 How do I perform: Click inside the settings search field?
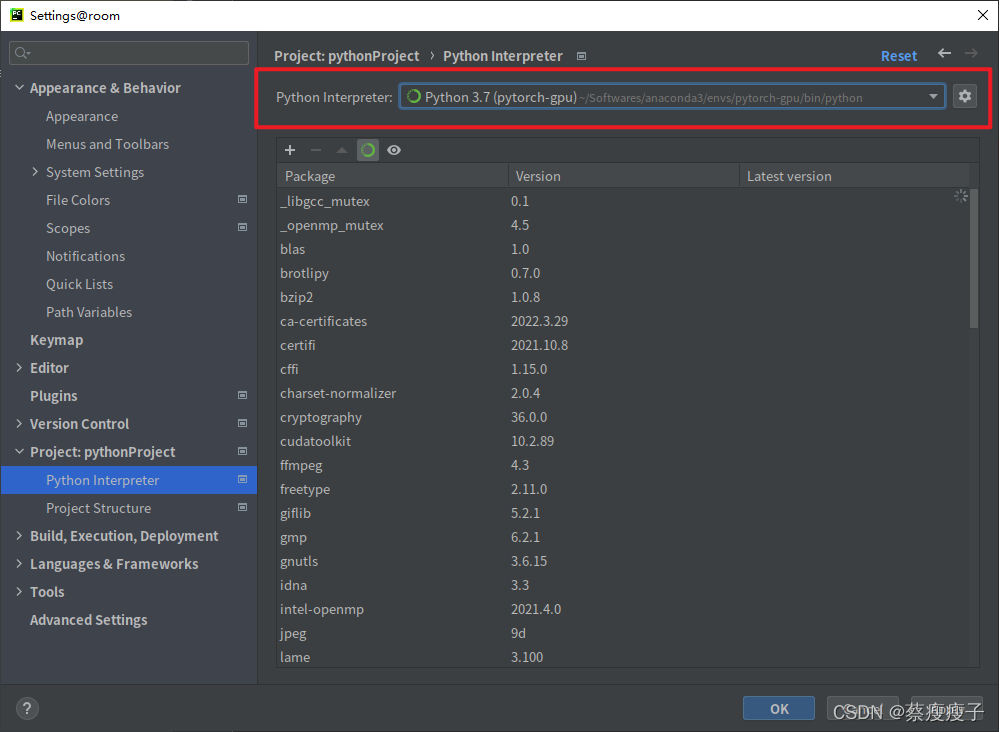point(129,53)
